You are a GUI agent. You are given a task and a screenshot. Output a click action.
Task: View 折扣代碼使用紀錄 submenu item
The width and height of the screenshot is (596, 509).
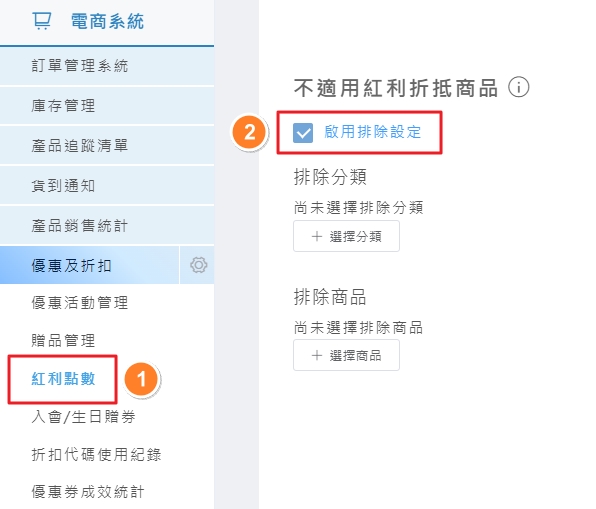(x=96, y=454)
